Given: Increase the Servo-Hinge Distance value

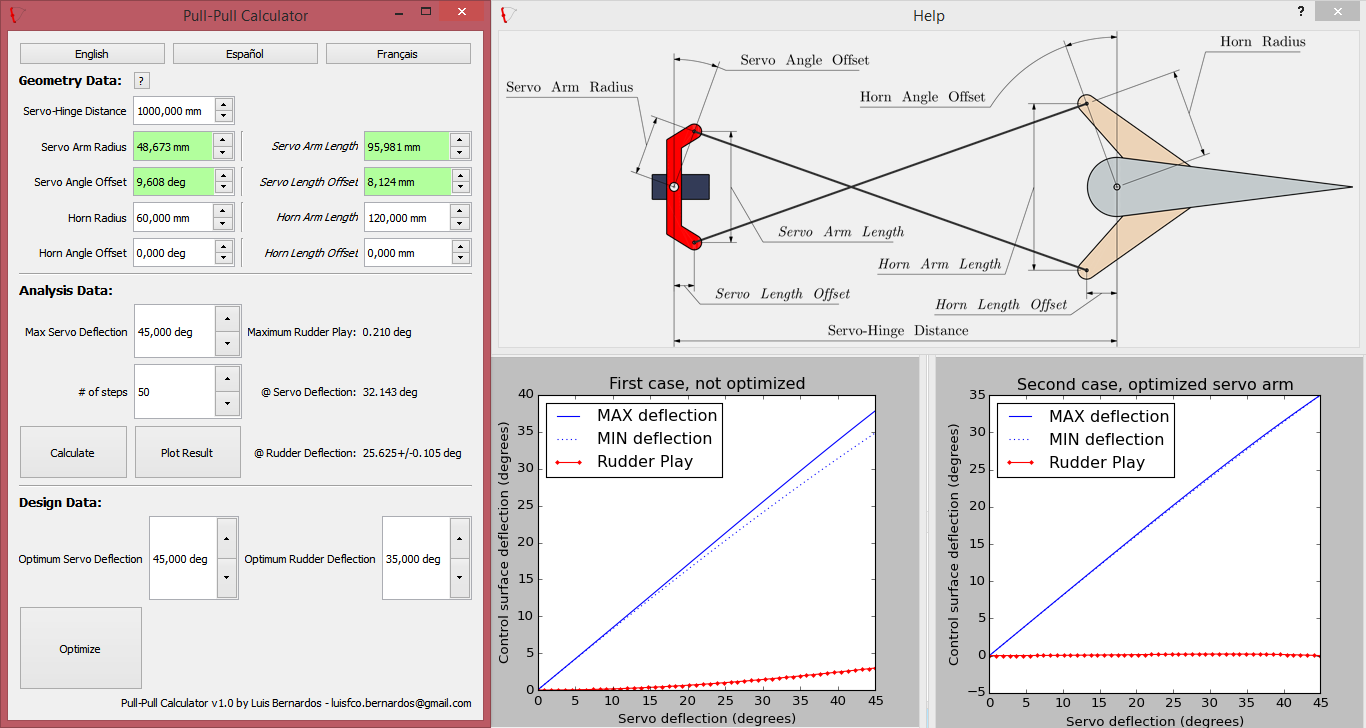Looking at the screenshot, I should 224,104.
